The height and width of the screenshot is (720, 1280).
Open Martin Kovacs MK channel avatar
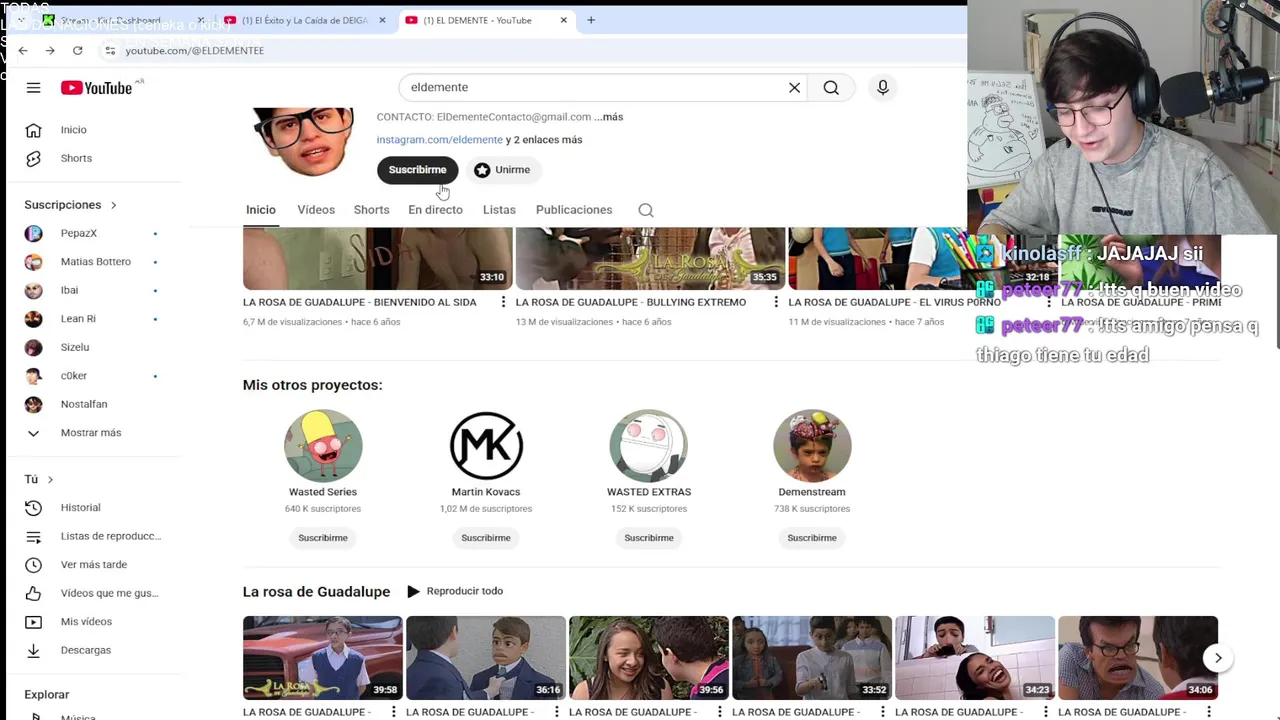(486, 445)
